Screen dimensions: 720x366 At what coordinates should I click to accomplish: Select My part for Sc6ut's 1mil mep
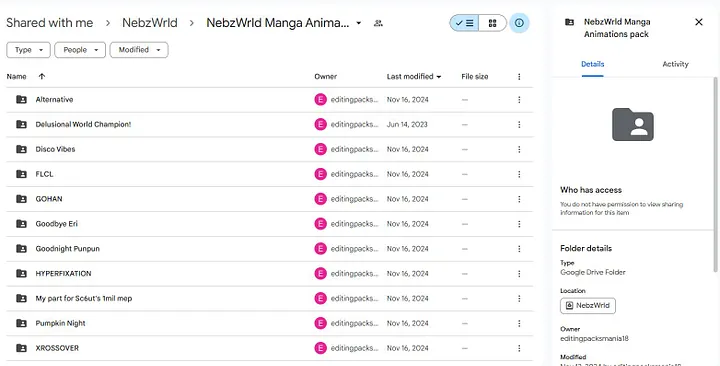pyautogui.click(x=84, y=298)
